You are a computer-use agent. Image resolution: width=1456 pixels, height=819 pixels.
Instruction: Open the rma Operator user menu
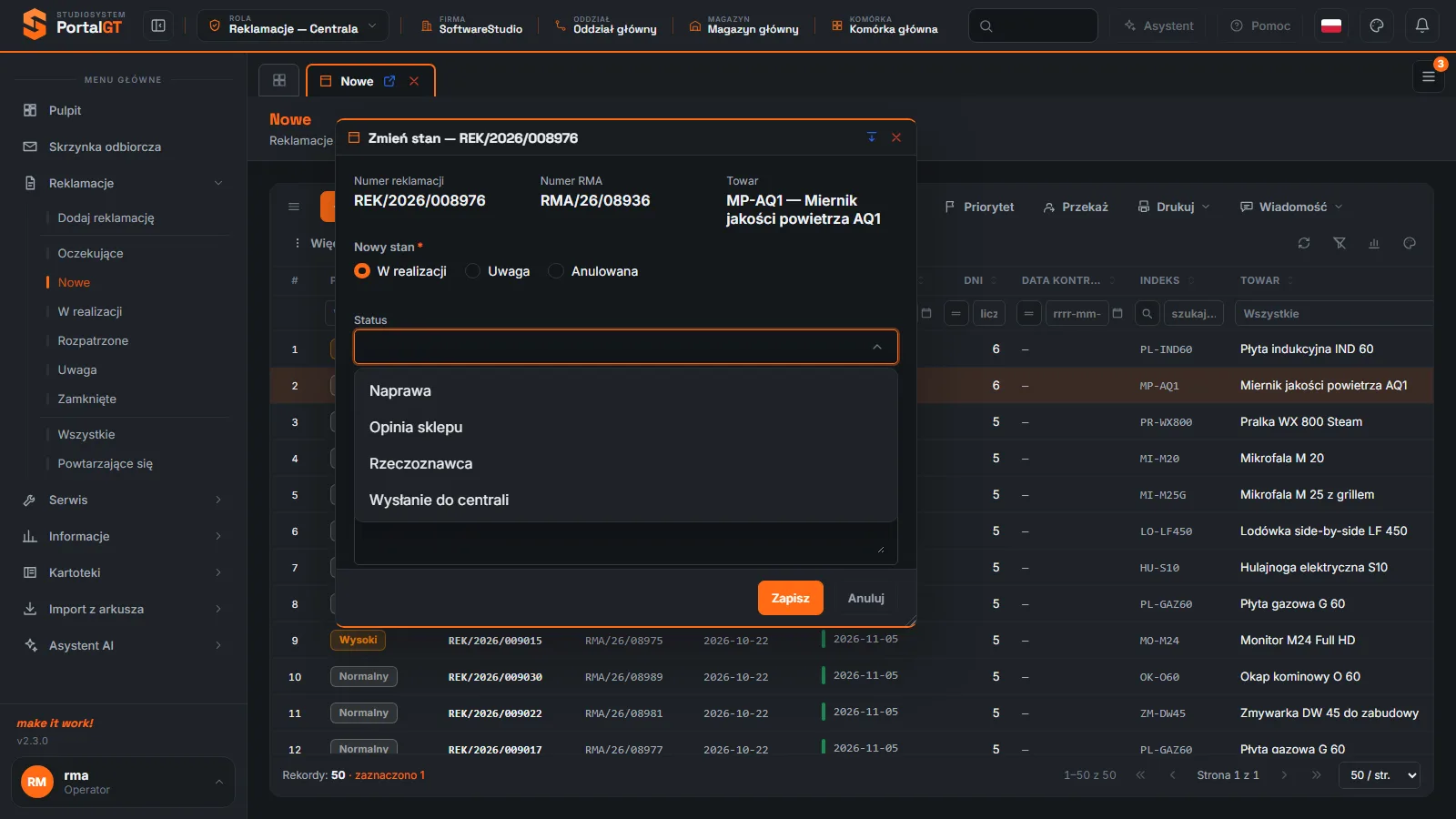point(123,782)
